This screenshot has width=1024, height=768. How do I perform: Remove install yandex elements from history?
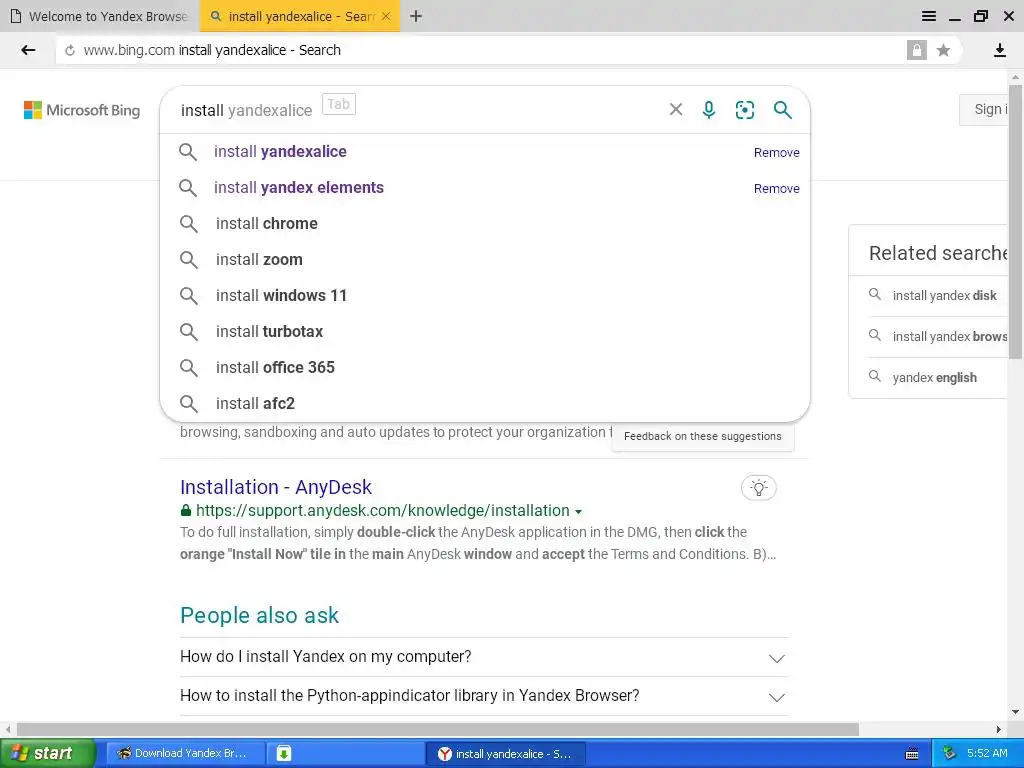click(776, 188)
